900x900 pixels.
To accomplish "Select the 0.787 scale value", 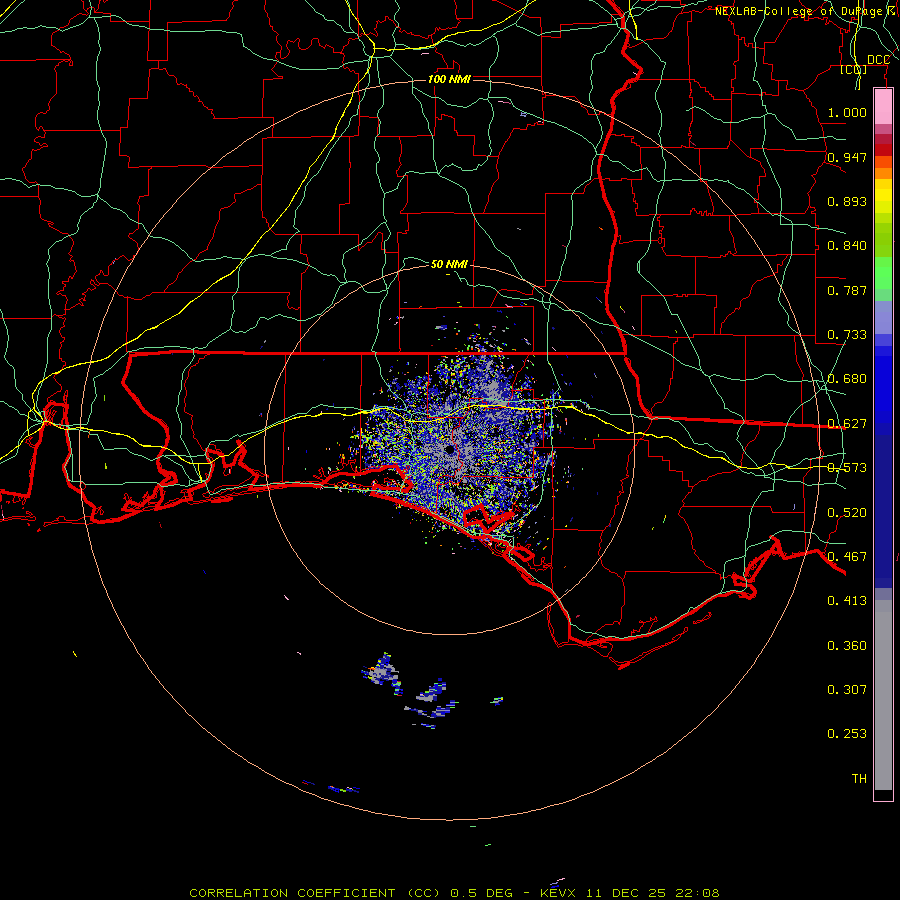I will pos(847,290).
